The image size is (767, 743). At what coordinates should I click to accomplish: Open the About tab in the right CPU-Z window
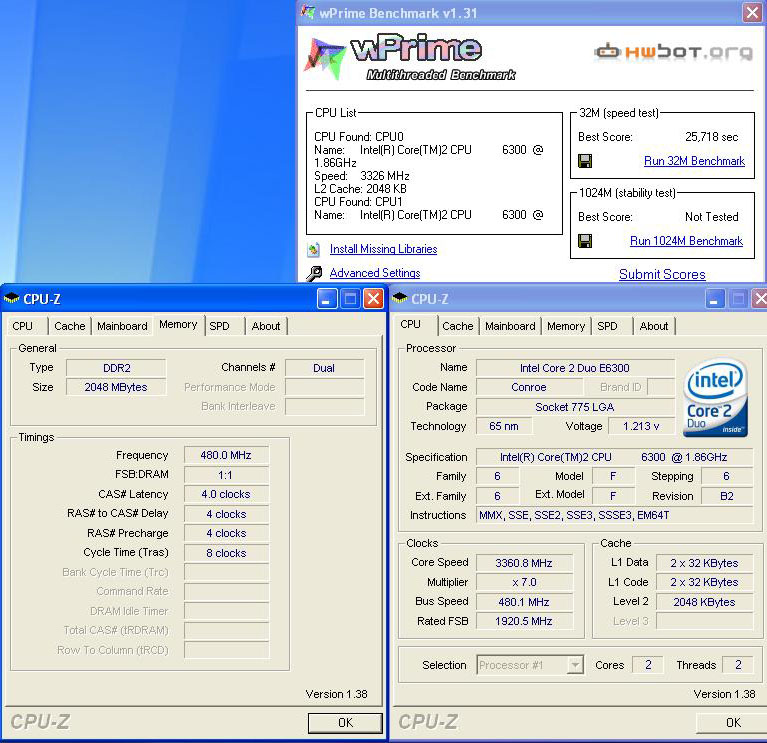pyautogui.click(x=654, y=326)
